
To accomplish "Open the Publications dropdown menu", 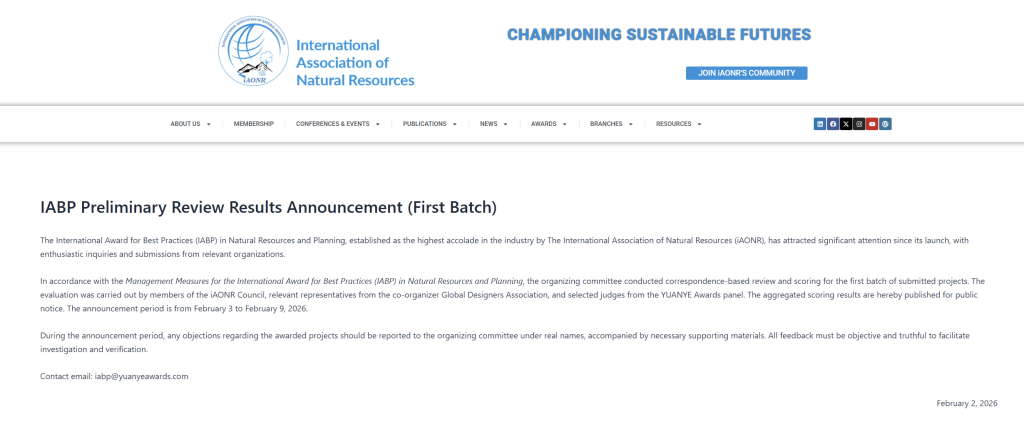I will [429, 124].
